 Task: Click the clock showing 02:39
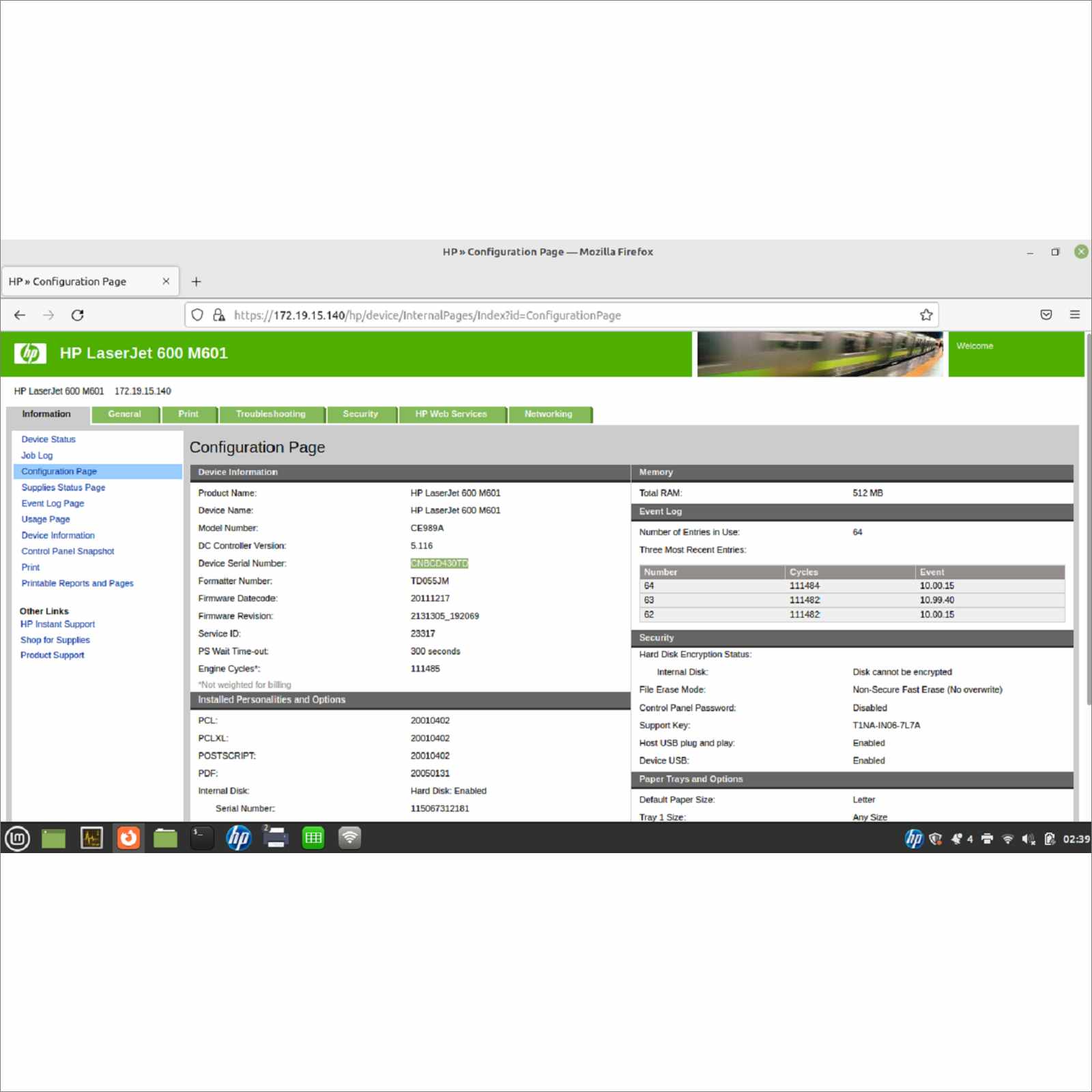pyautogui.click(x=1076, y=839)
